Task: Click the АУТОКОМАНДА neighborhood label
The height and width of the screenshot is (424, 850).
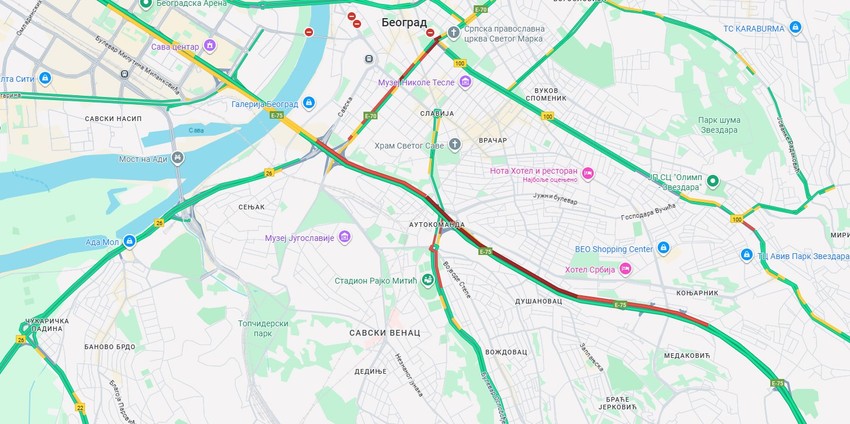Action: [x=437, y=224]
